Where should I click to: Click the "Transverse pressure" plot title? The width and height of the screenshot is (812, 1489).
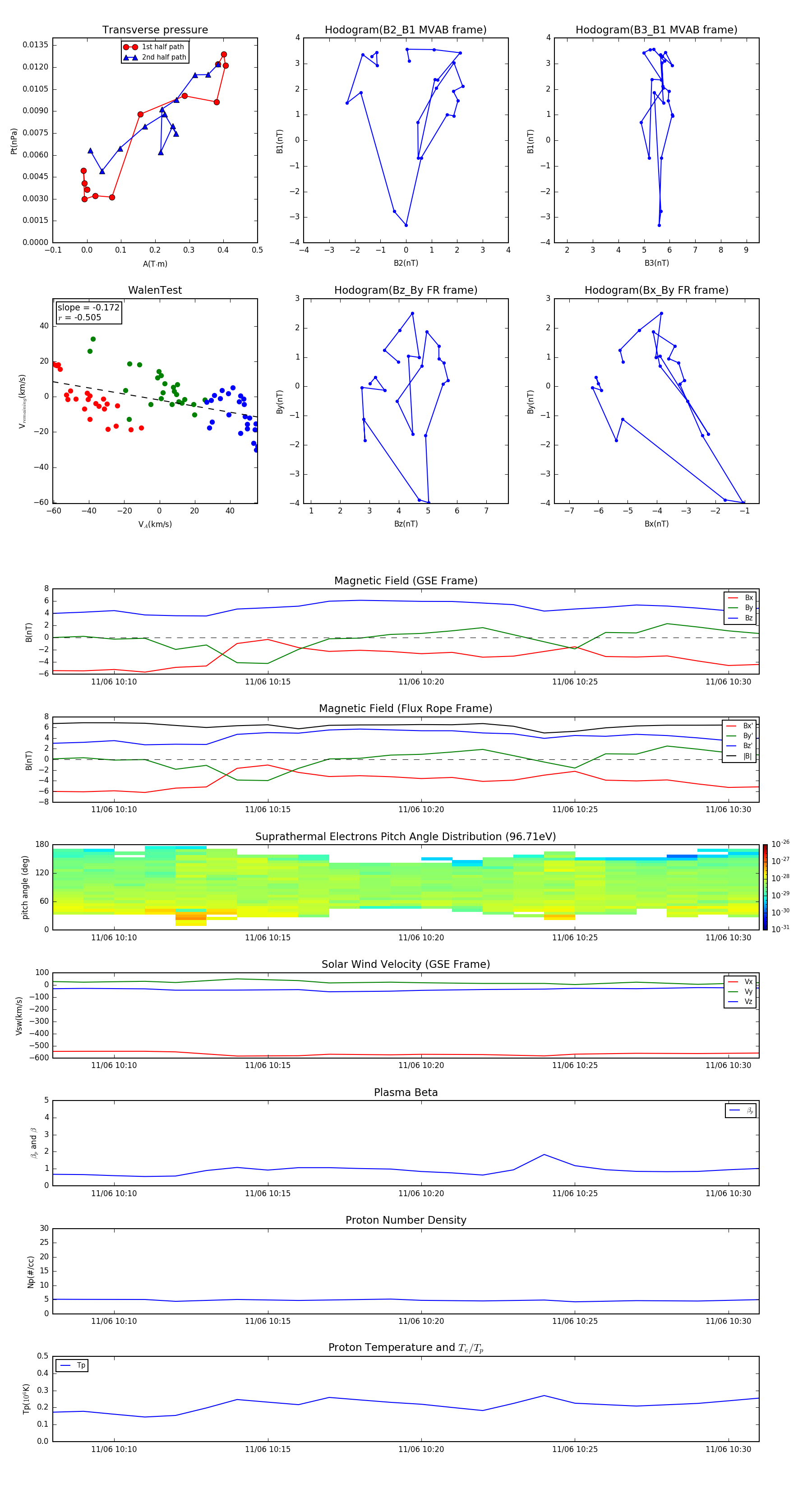(x=155, y=30)
